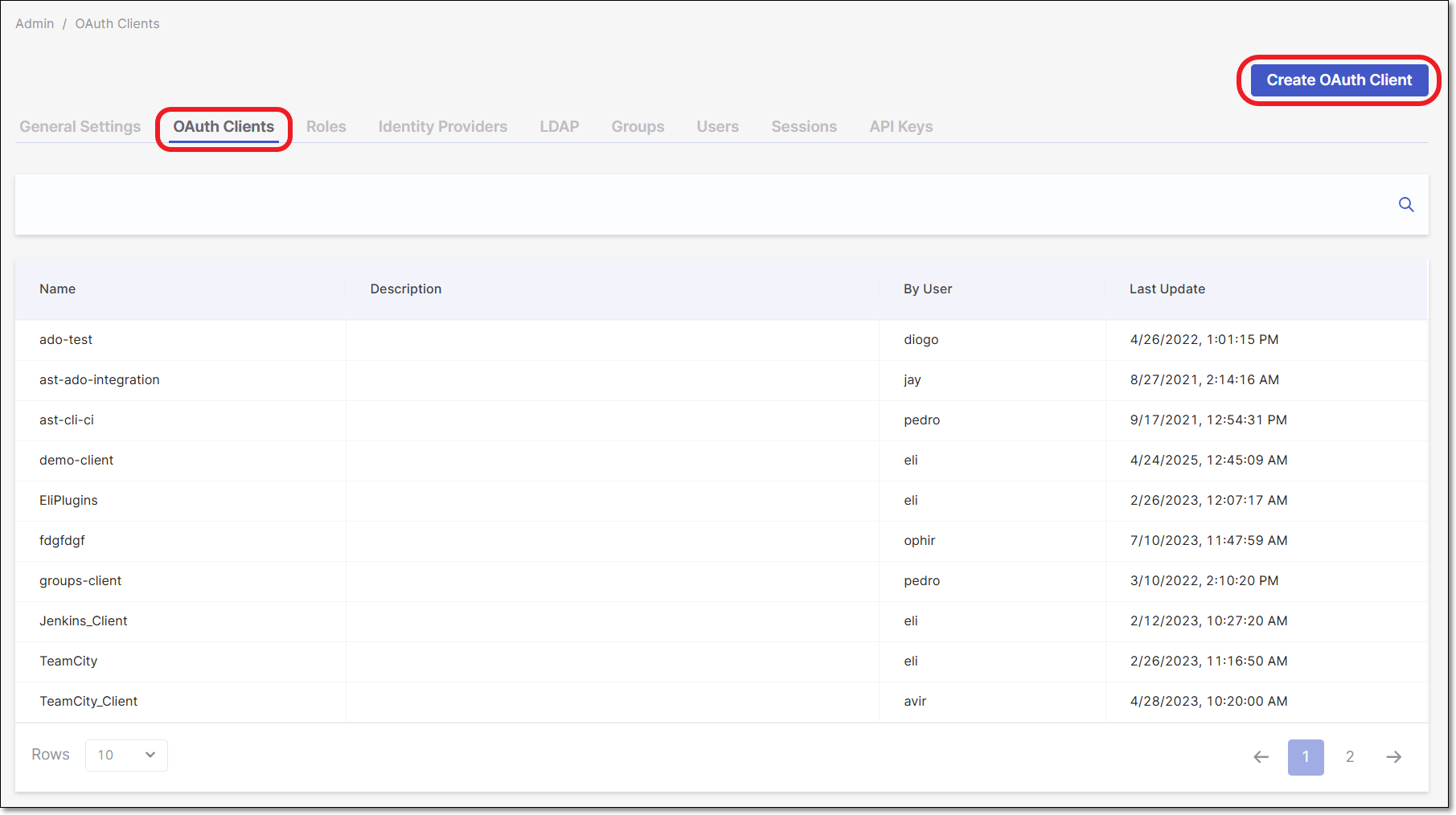
Task: Open the Roles tab
Action: pyautogui.click(x=326, y=127)
